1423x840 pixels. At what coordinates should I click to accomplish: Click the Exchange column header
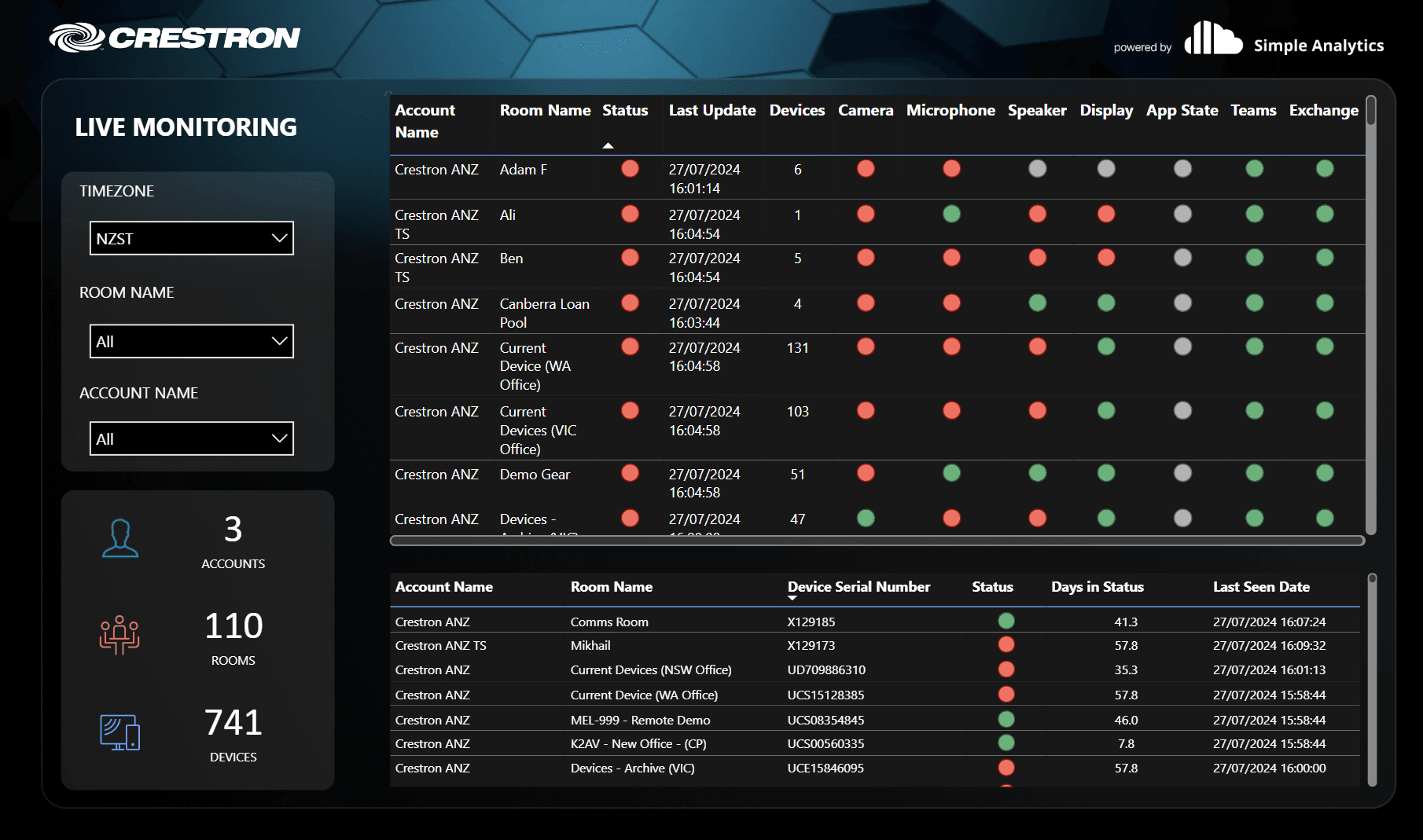(x=1324, y=110)
